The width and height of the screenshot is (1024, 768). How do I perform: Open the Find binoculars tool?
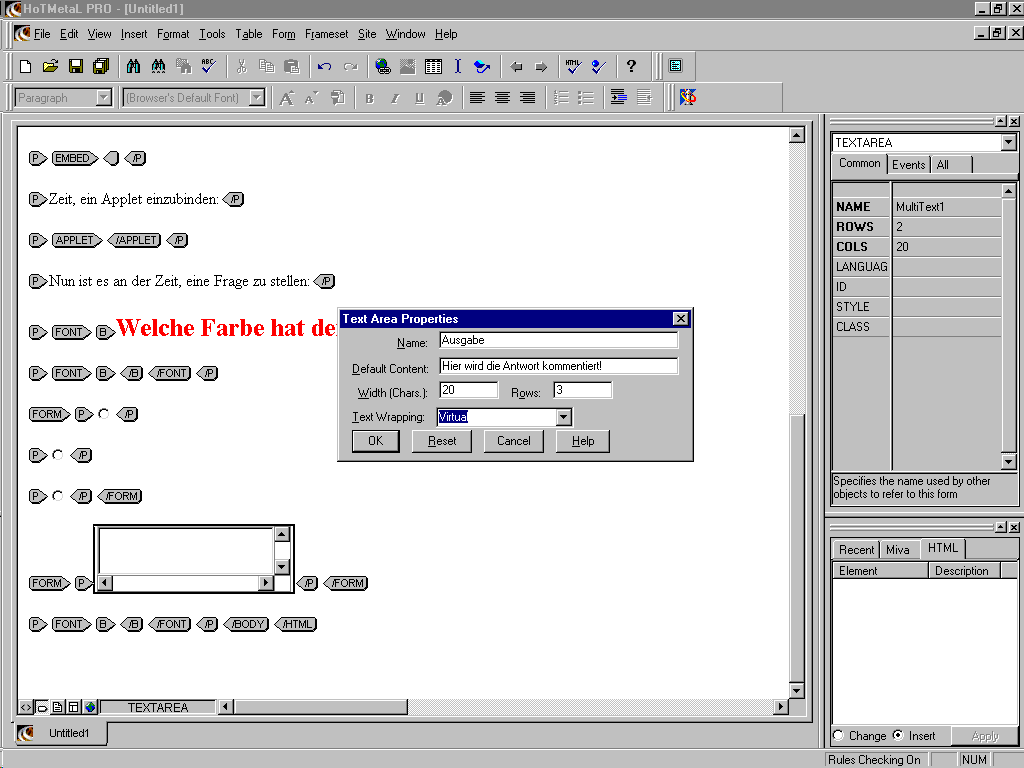(x=133, y=67)
